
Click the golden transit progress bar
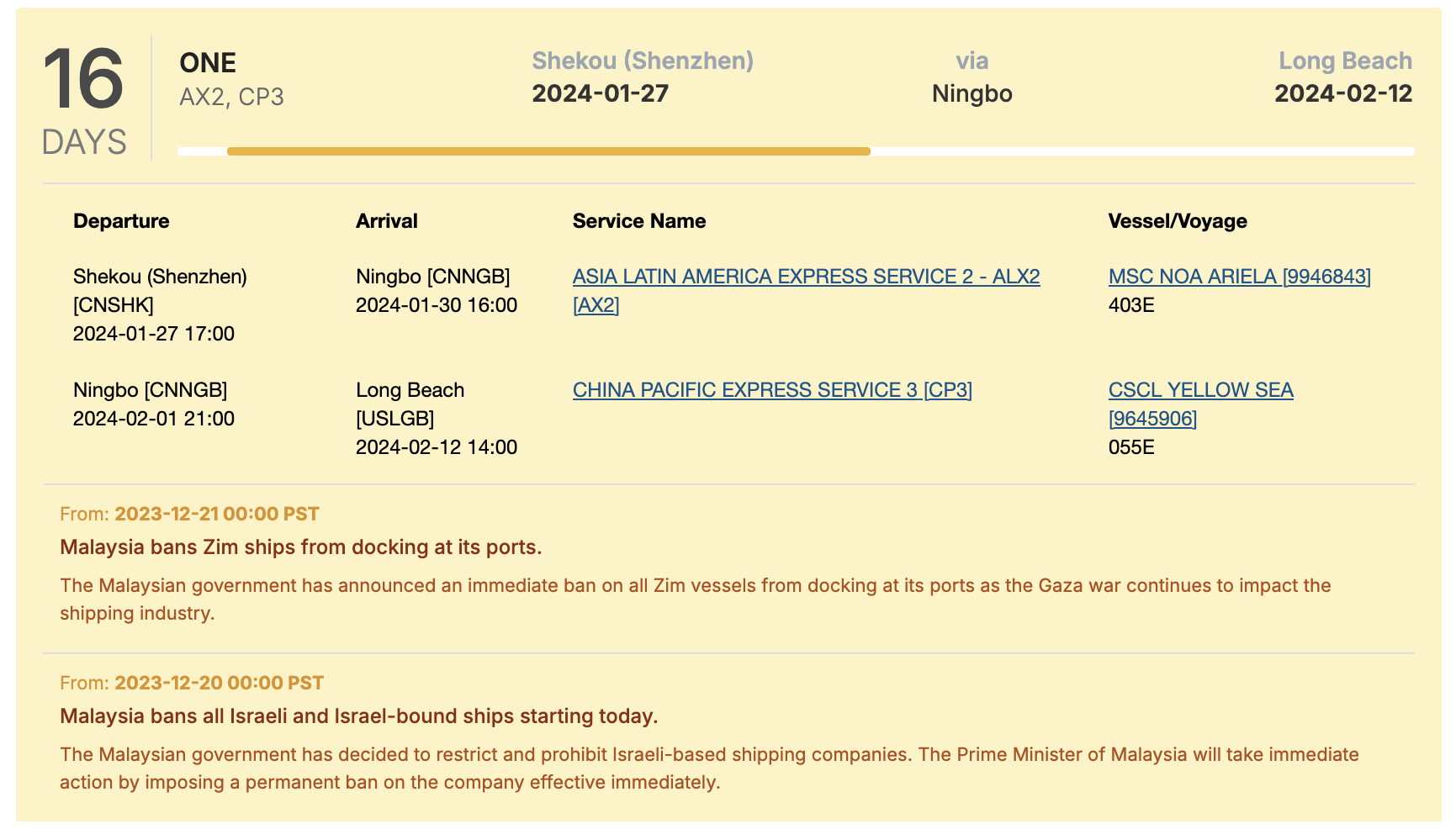tap(548, 151)
